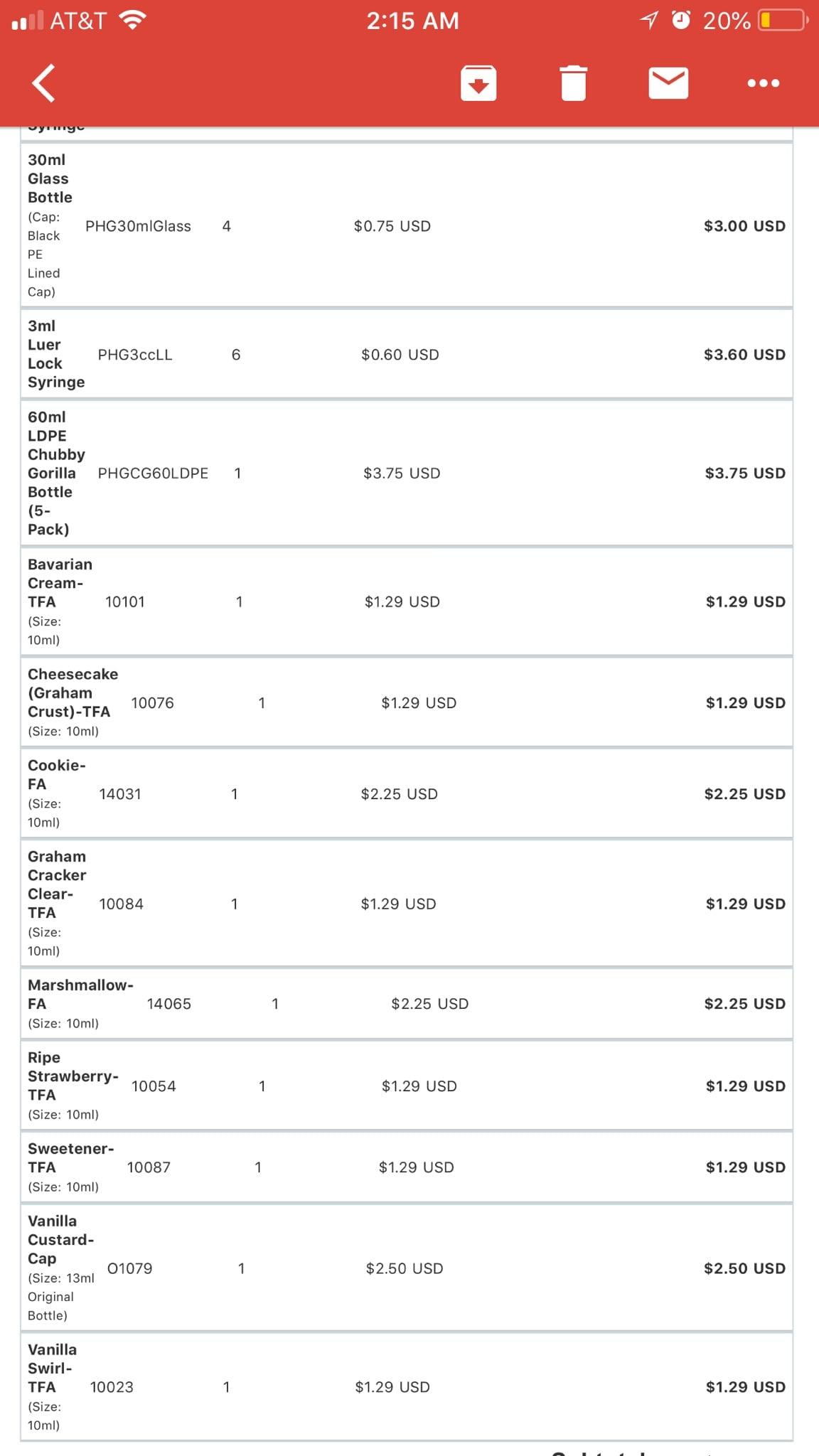Tap the 2:15 AM clock
Screen dimensions: 819x1456
point(412,21)
